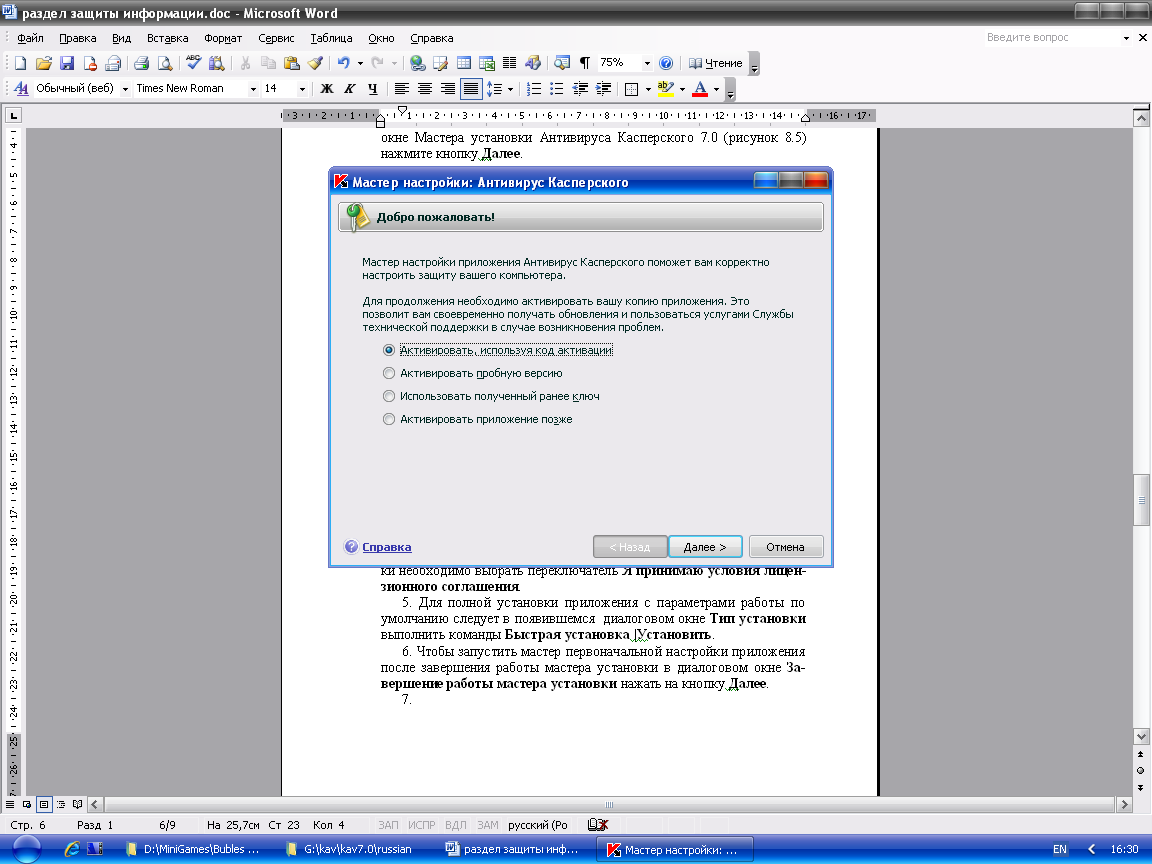Click the Permission icon in the toolbar
Screen dimensions: 1152x864
[90, 63]
